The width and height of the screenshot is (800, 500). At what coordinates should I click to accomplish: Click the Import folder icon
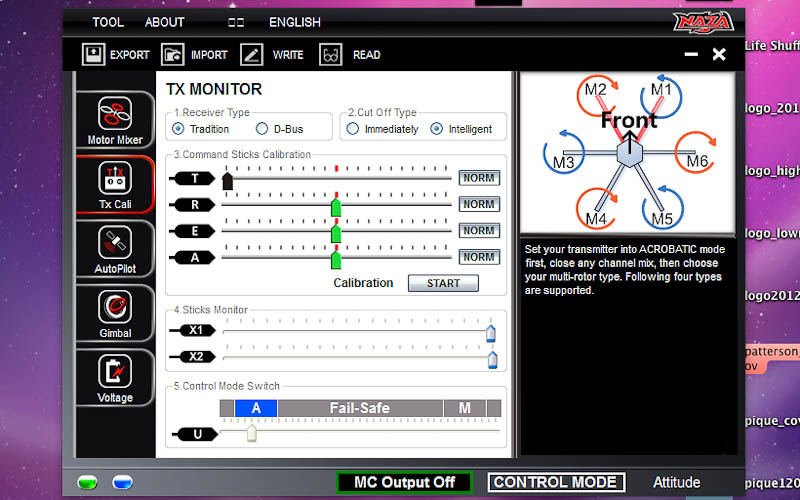point(173,55)
